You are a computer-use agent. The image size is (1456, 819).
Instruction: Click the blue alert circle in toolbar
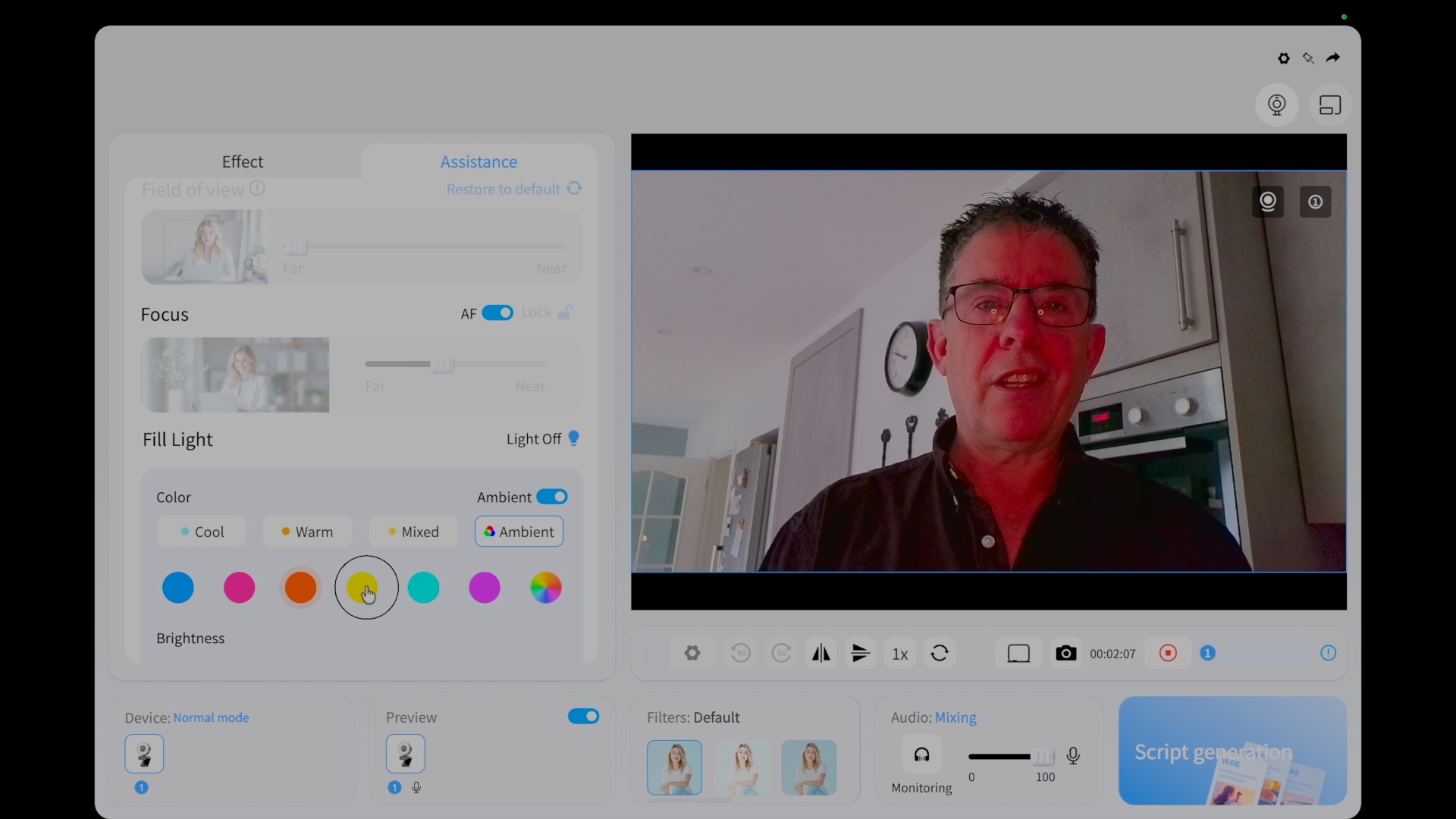point(1328,653)
